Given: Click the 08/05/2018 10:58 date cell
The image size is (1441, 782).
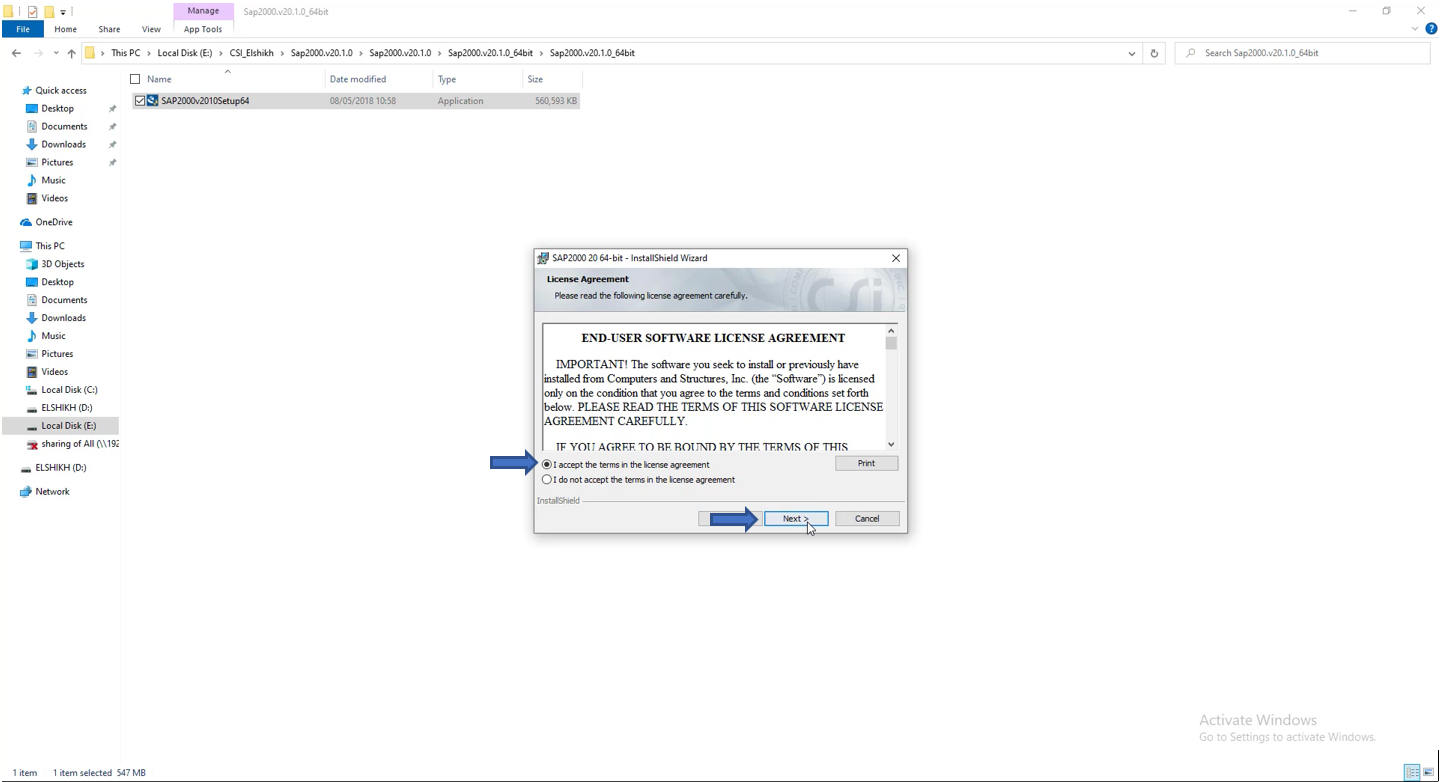Looking at the screenshot, I should tap(363, 101).
